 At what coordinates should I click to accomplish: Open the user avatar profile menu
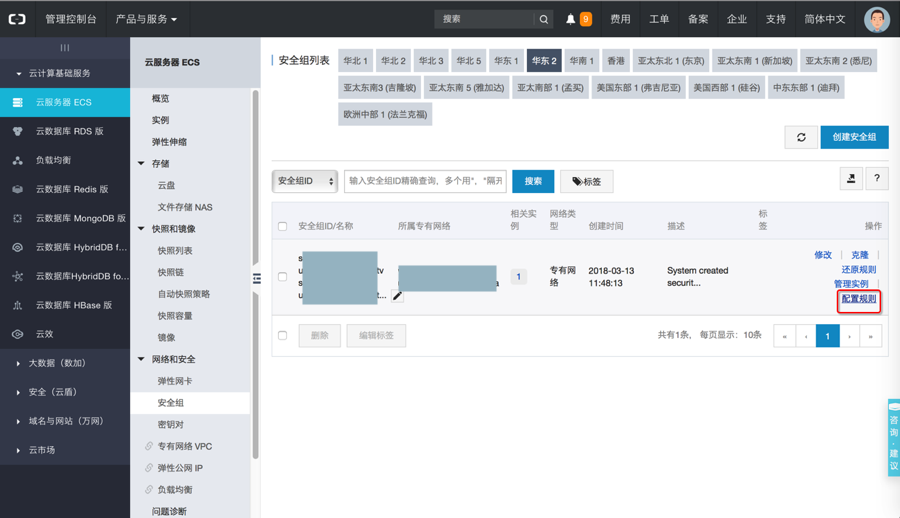[x=876, y=19]
